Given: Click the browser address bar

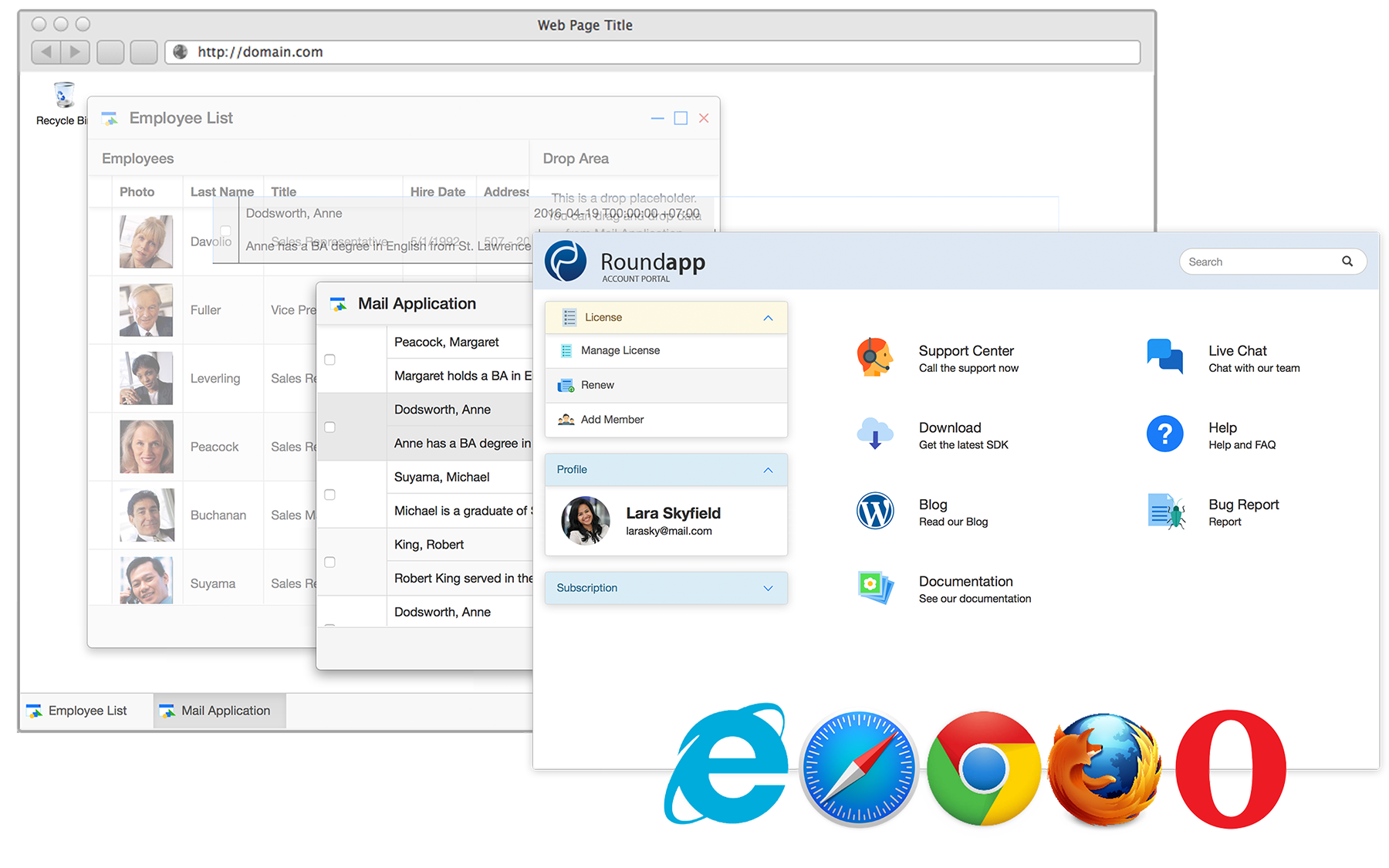Looking at the screenshot, I should (x=652, y=52).
